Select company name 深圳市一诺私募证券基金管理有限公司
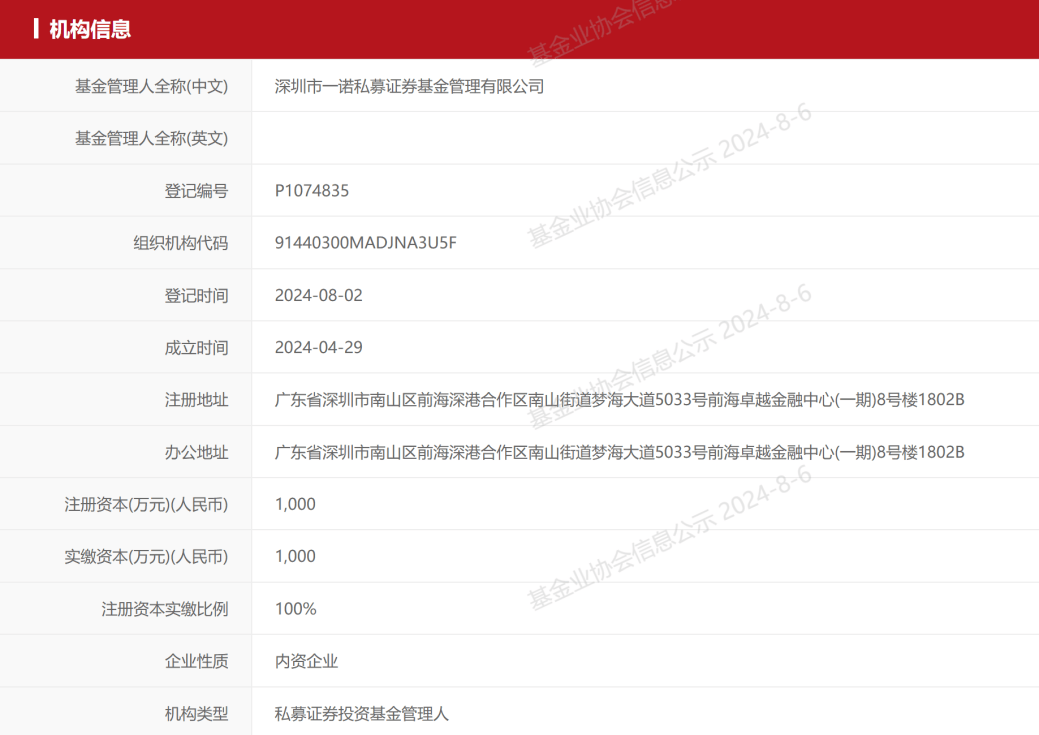The image size is (1039, 735). click(410, 86)
